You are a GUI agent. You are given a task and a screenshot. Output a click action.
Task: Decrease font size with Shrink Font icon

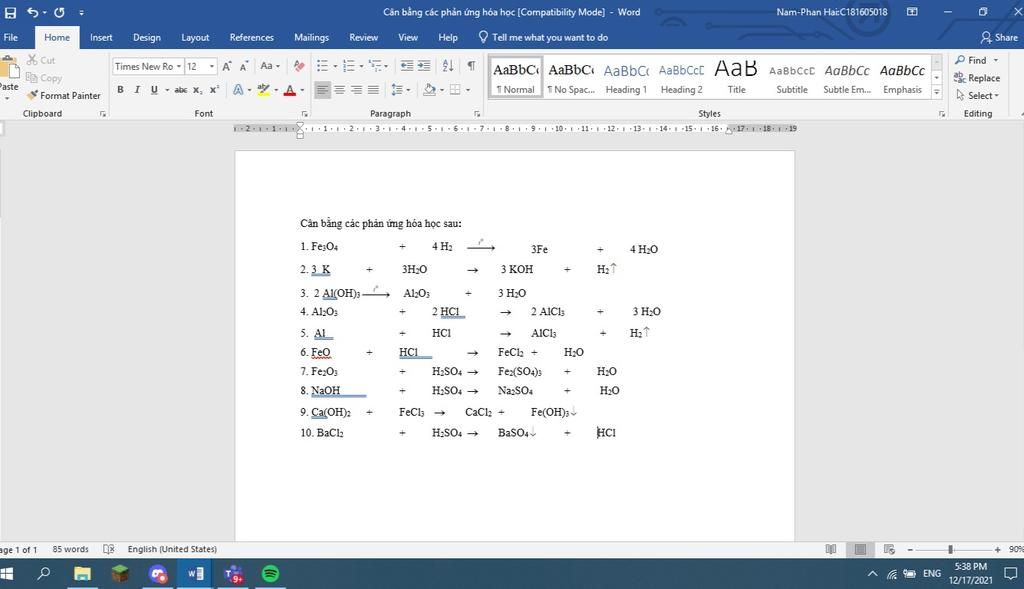[x=244, y=66]
